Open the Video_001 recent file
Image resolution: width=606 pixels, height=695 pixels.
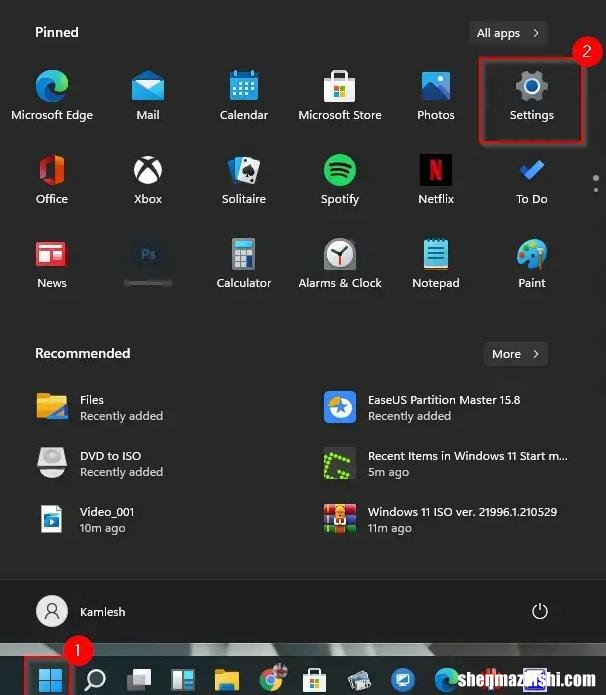[85, 519]
